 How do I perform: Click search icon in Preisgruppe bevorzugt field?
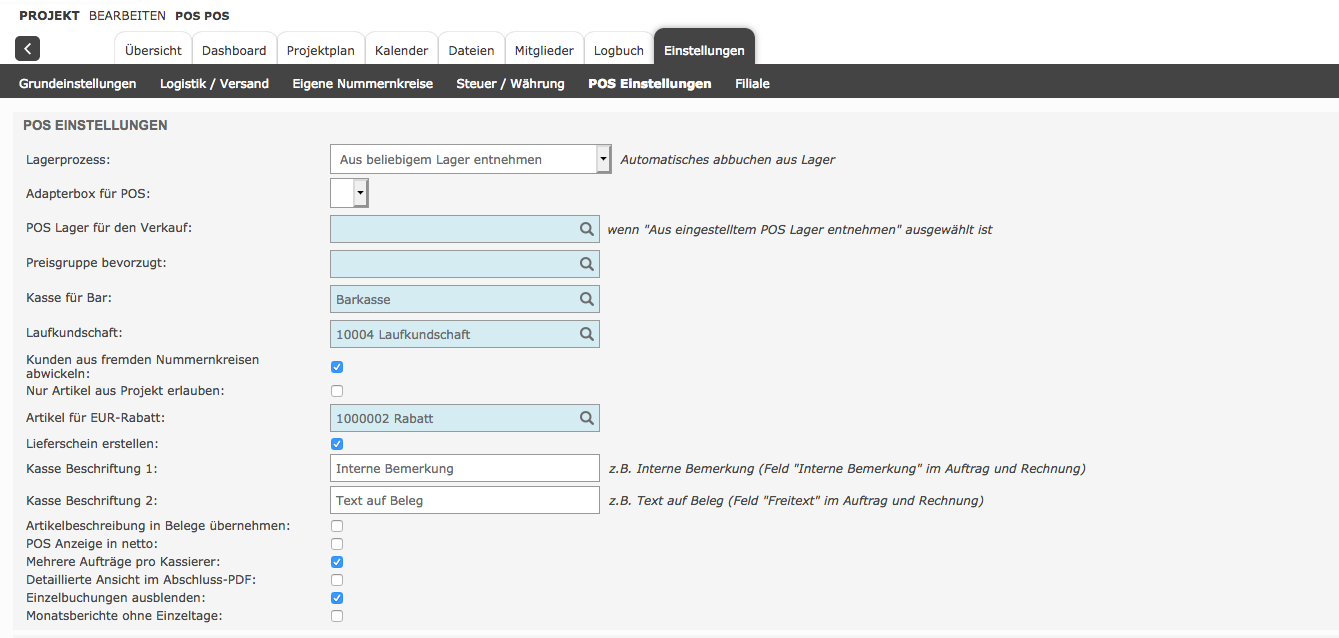pos(587,264)
